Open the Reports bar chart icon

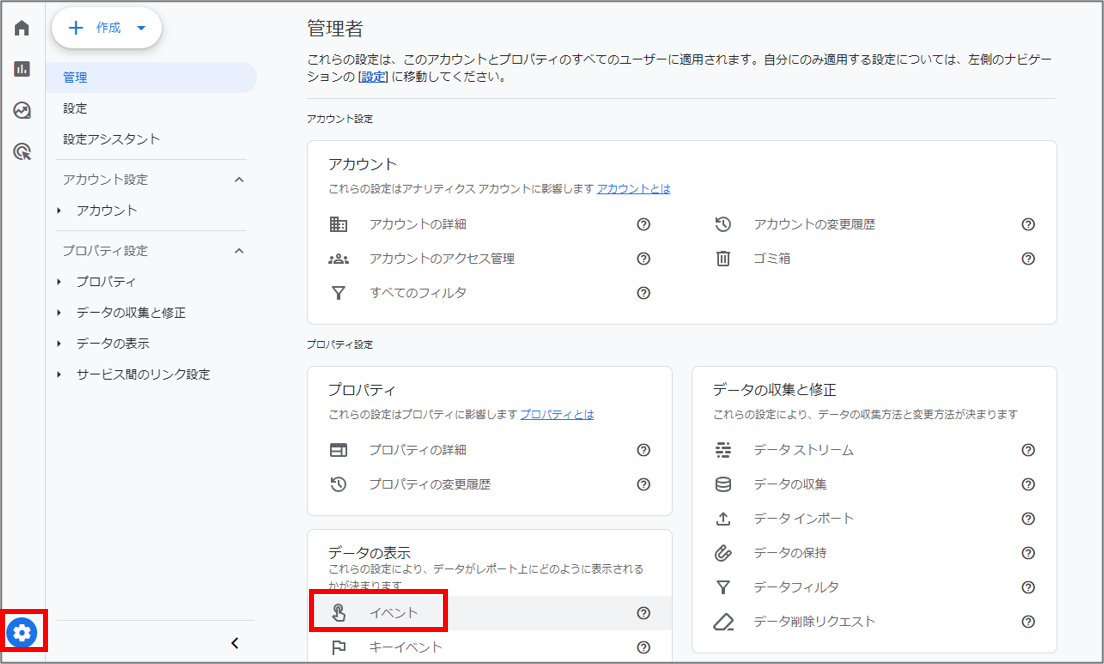22,69
